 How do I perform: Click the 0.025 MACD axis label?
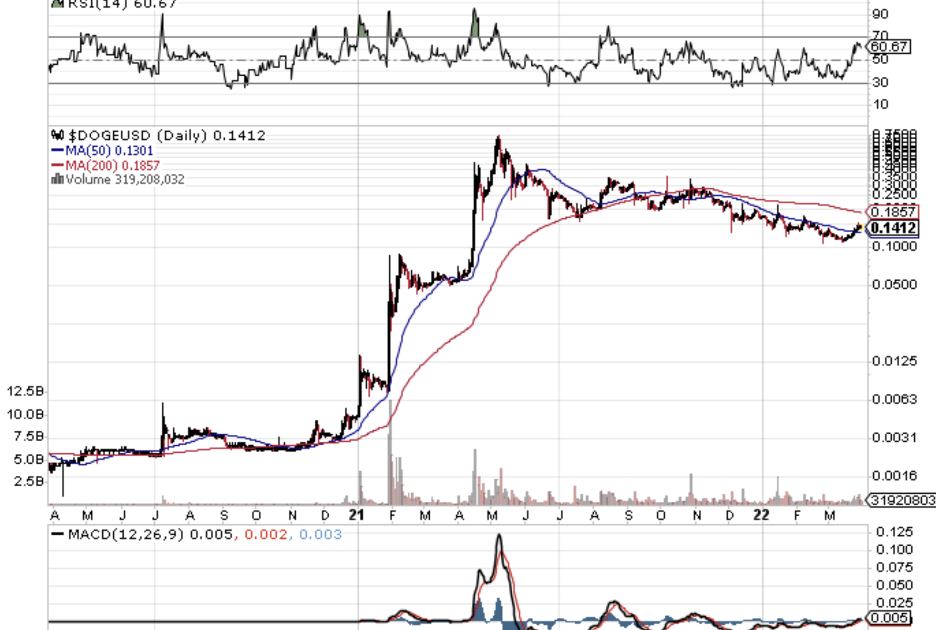pyautogui.click(x=894, y=603)
